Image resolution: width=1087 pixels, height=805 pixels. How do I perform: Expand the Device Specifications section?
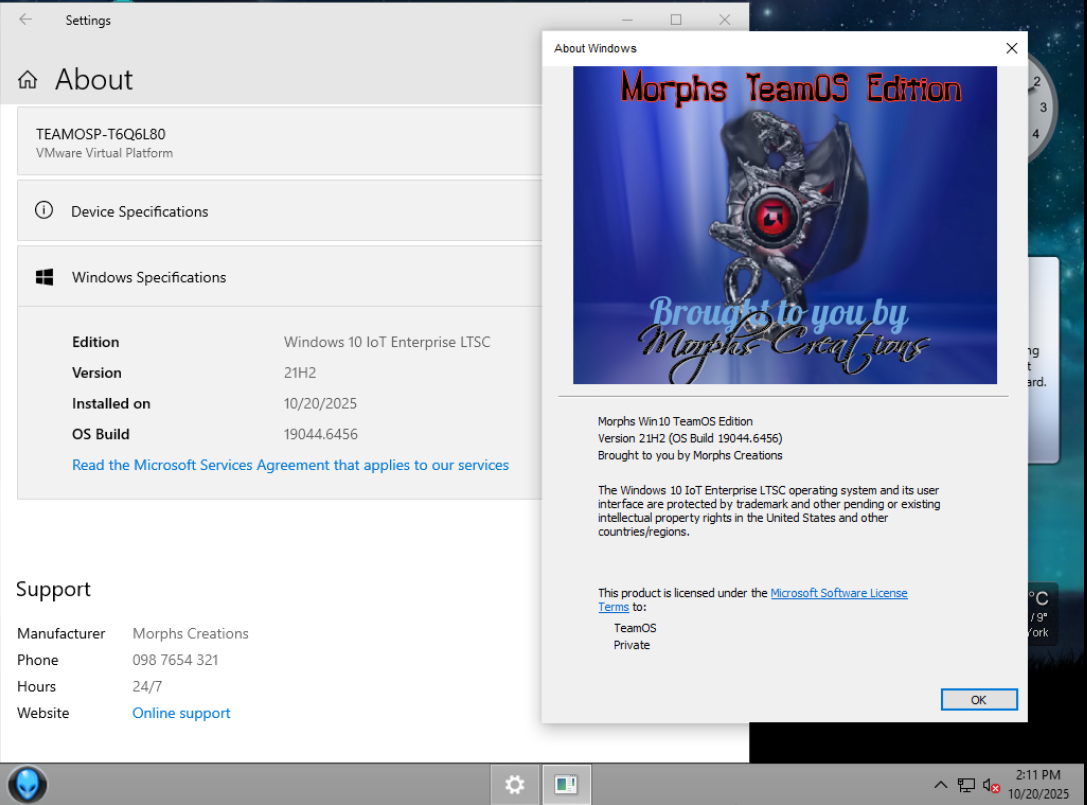[x=279, y=211]
